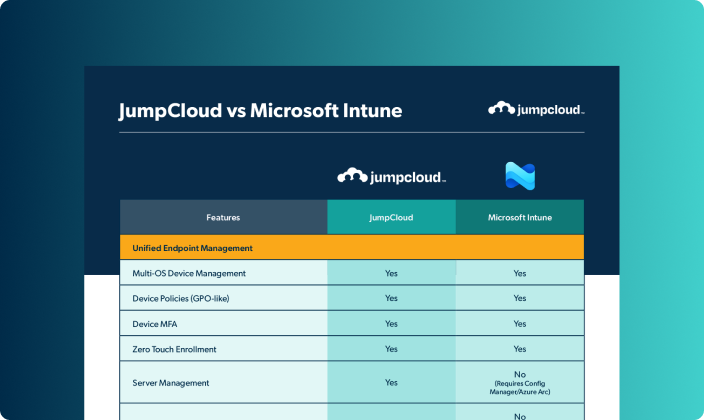The width and height of the screenshot is (704, 420).
Task: Click the JumpCloud logo above the table
Action: tap(392, 176)
